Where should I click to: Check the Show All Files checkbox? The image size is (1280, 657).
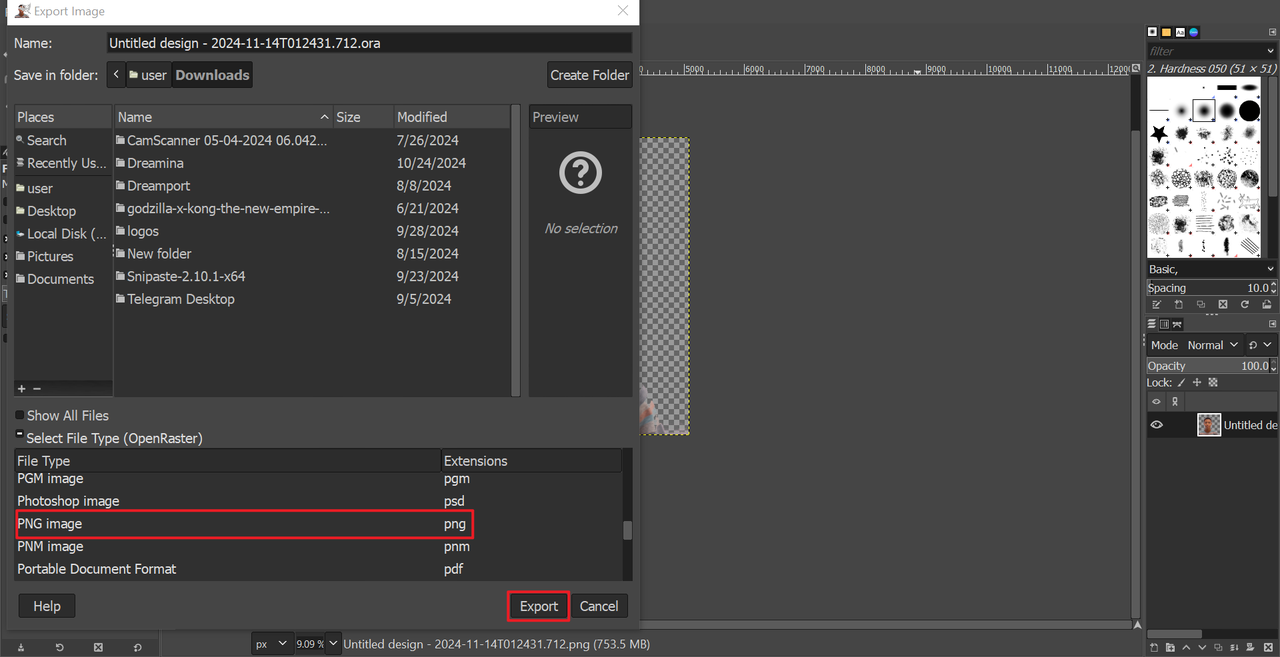(20, 415)
